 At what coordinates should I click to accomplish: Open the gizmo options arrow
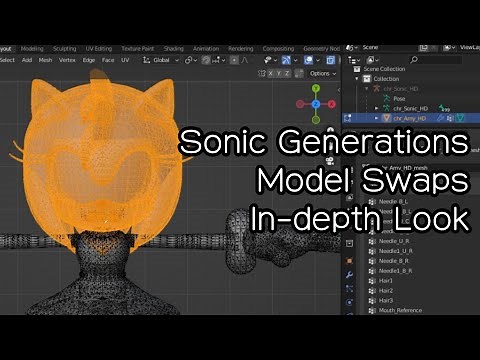point(295,60)
